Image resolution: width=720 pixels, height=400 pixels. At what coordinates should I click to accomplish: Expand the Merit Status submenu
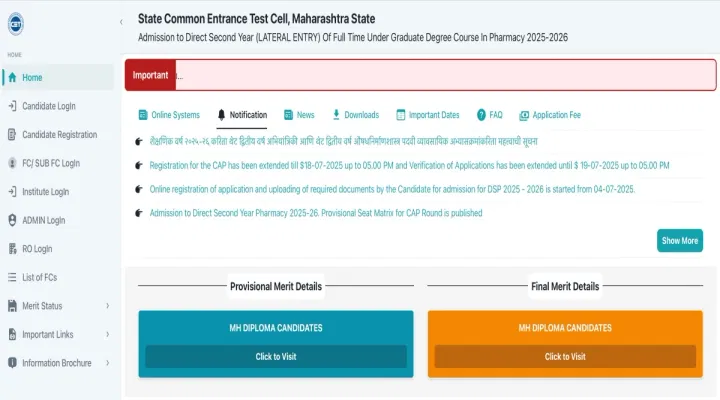click(x=107, y=306)
